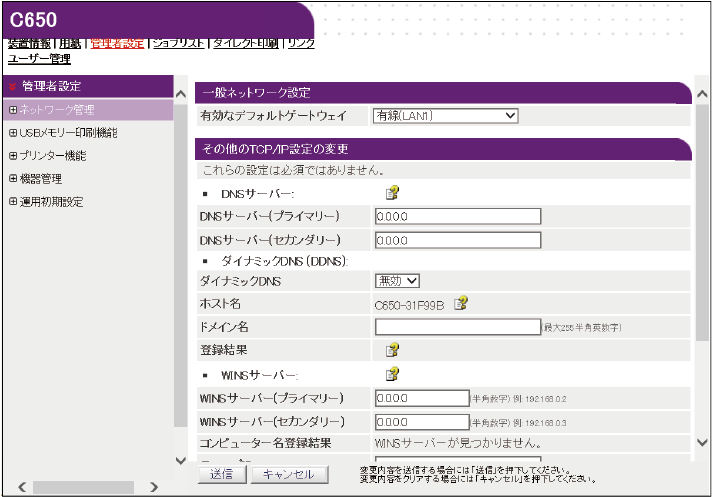This screenshot has width=712, height=497.
Task: Click the ドメイン名 text field
Action: pos(456,327)
